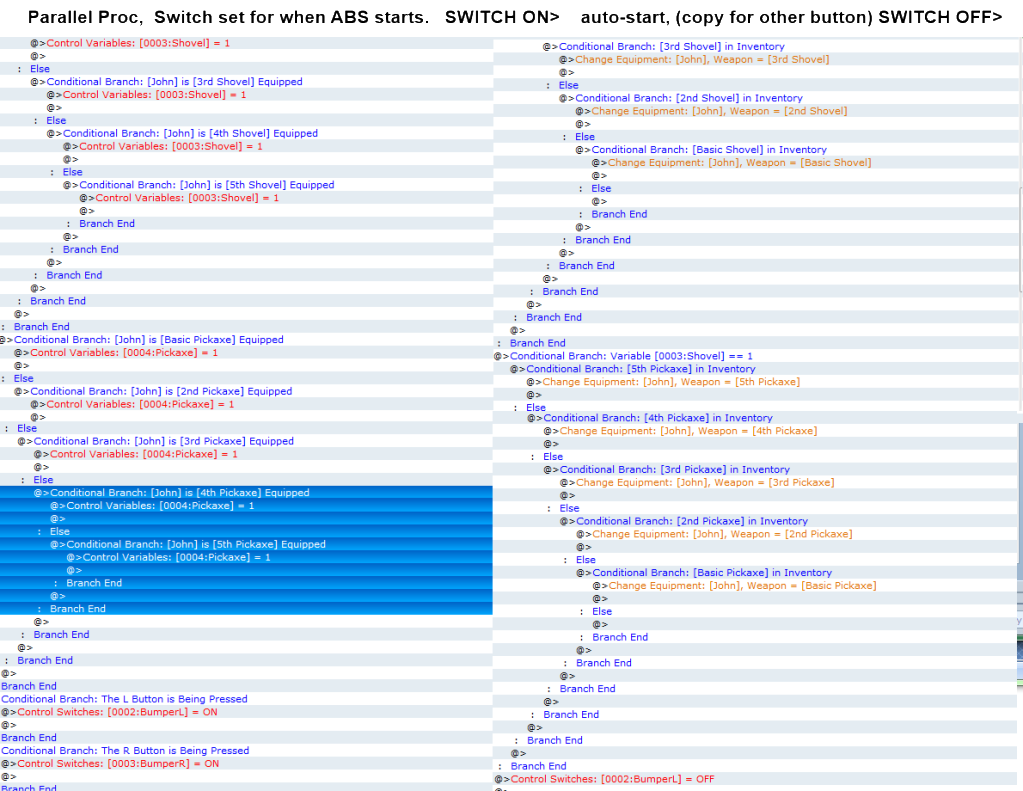Click the 2nd Pickaxe Equipped conditional branch
The width and height of the screenshot is (1023, 791).
161,392
